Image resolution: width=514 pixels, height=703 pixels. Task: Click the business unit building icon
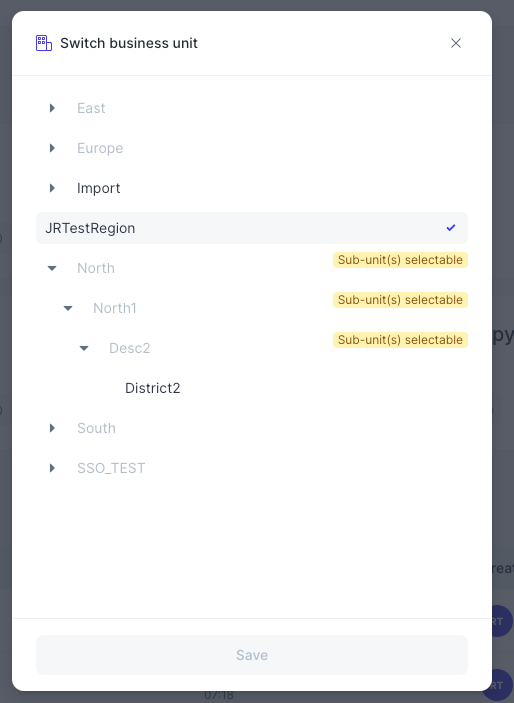click(x=44, y=43)
